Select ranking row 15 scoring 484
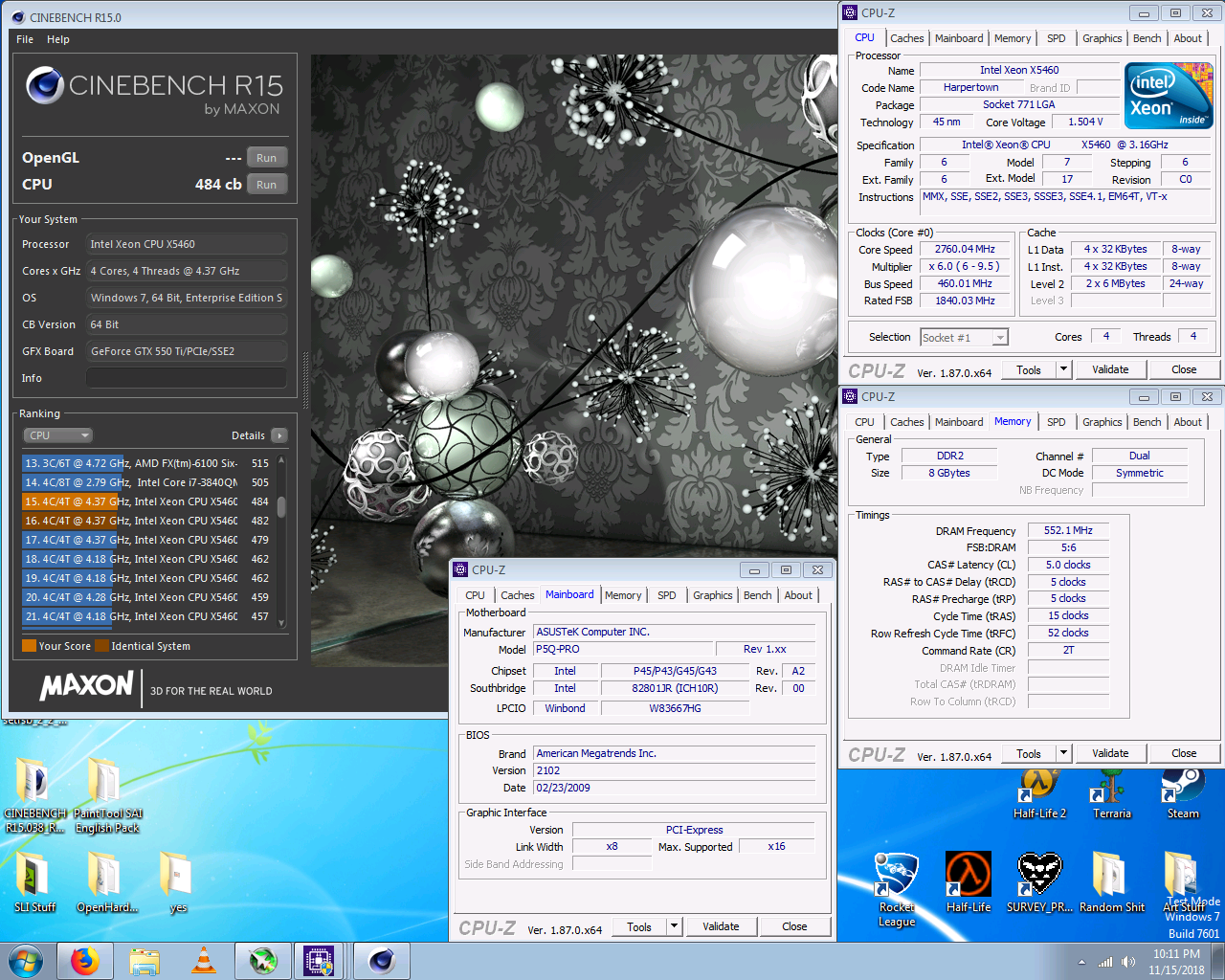This screenshot has height=980, width=1225. 149,501
